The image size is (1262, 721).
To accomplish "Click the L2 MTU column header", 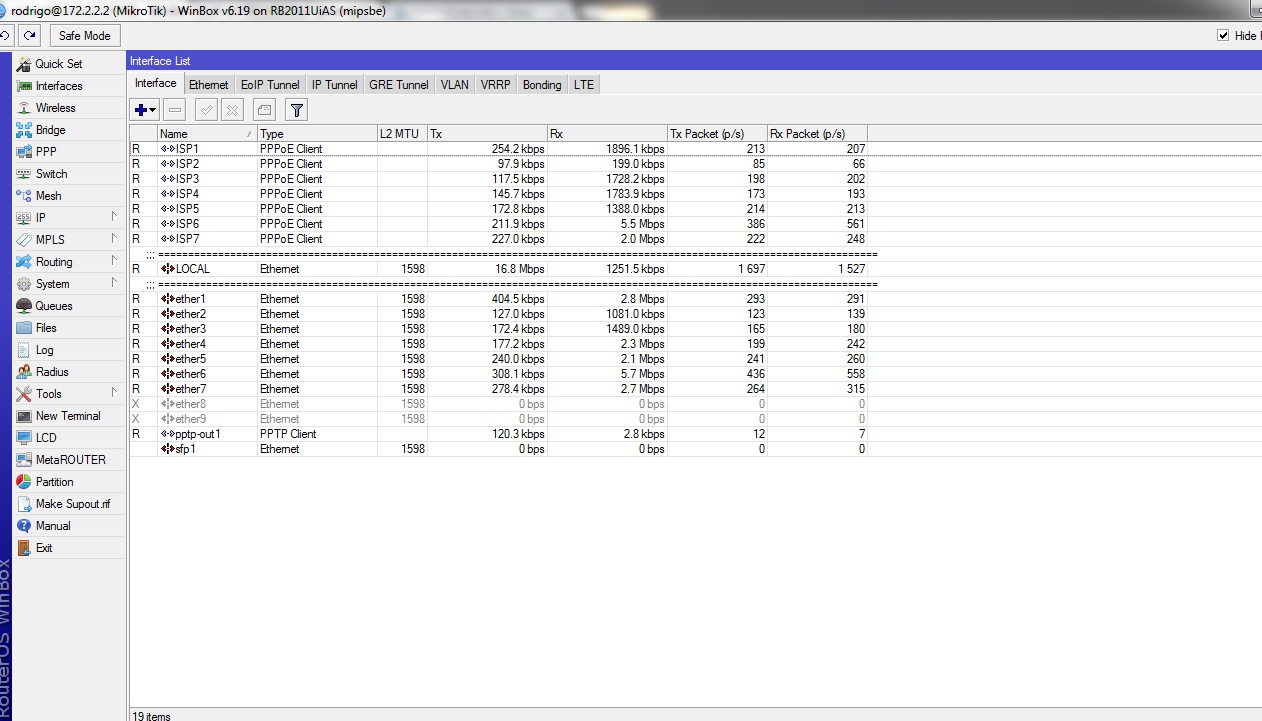I will coord(402,134).
